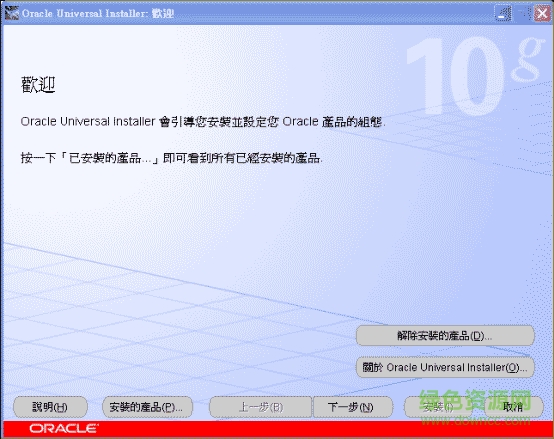Minimize the installer window
The height and width of the screenshot is (439, 554).
(x=503, y=14)
